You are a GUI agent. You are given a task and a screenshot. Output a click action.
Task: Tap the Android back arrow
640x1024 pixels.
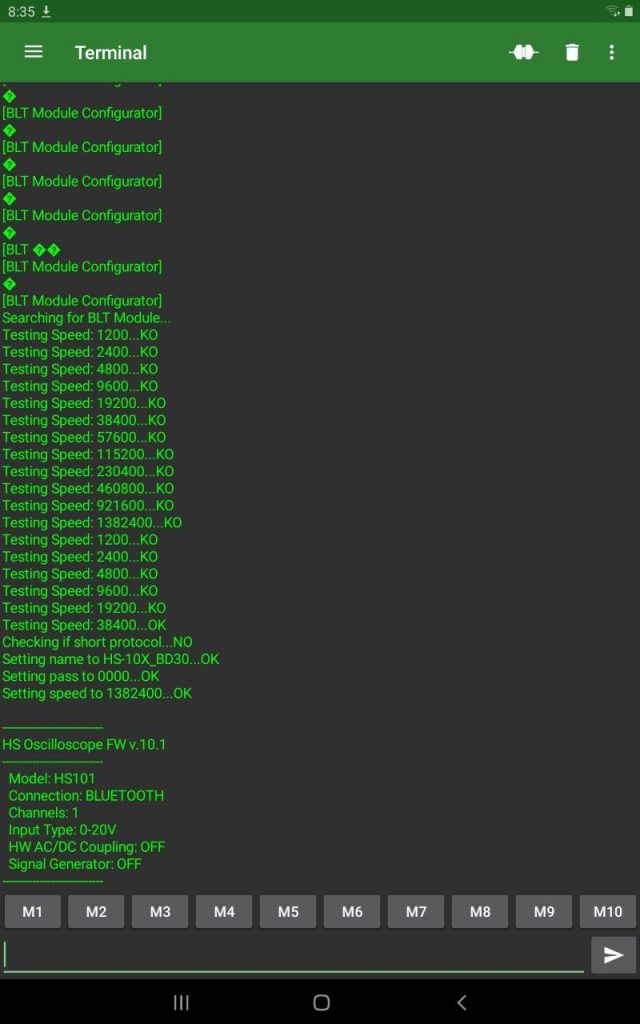462,1002
